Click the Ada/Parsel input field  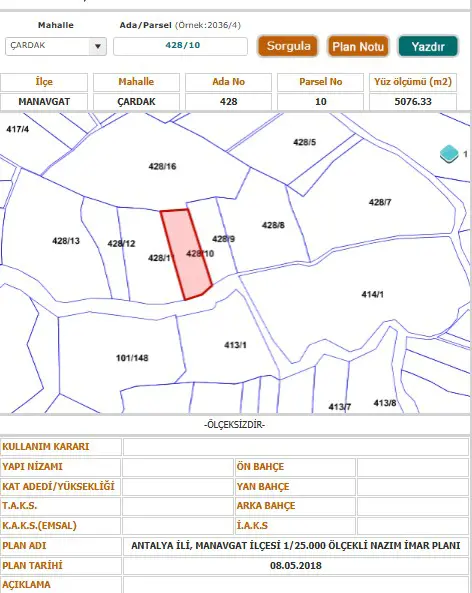coord(180,46)
